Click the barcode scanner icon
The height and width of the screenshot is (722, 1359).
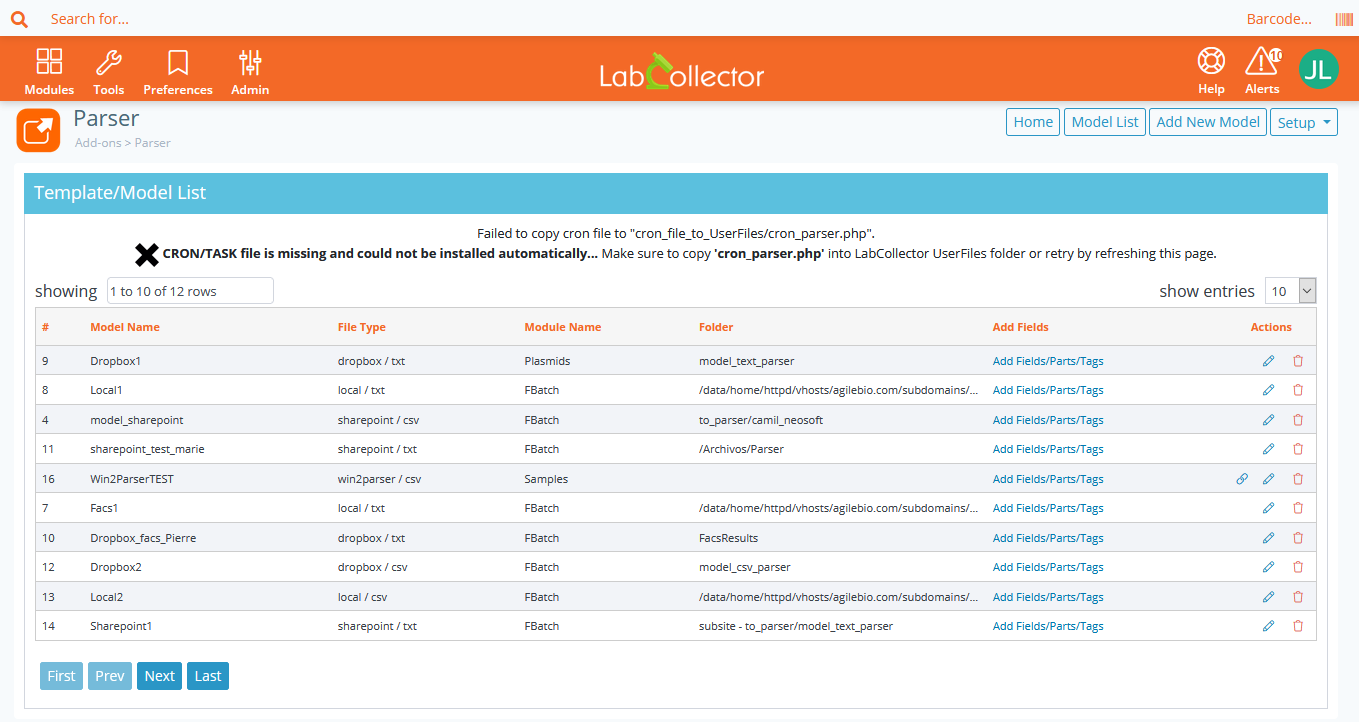coord(1343,19)
